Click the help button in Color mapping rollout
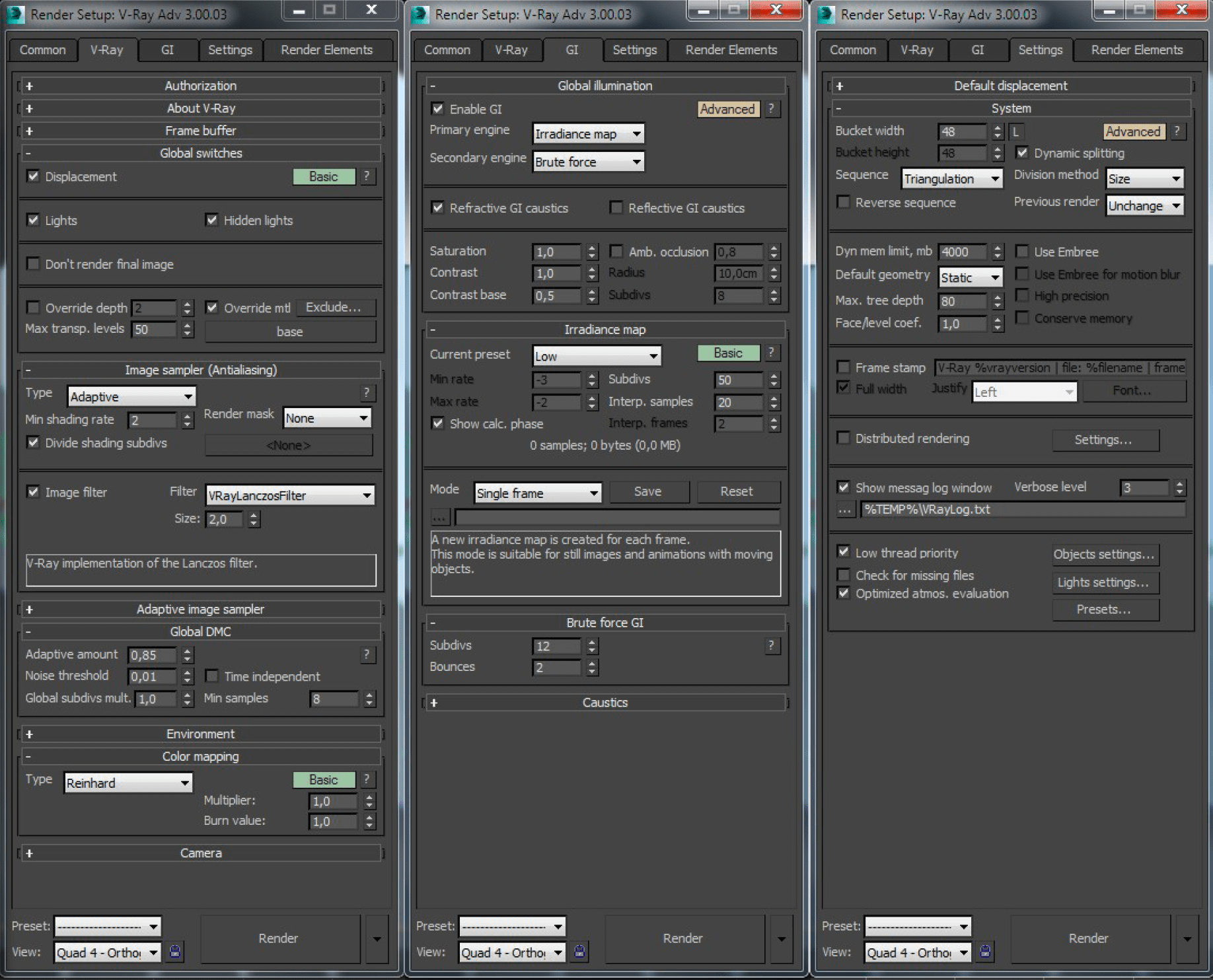The image size is (1213, 980). coord(367,780)
